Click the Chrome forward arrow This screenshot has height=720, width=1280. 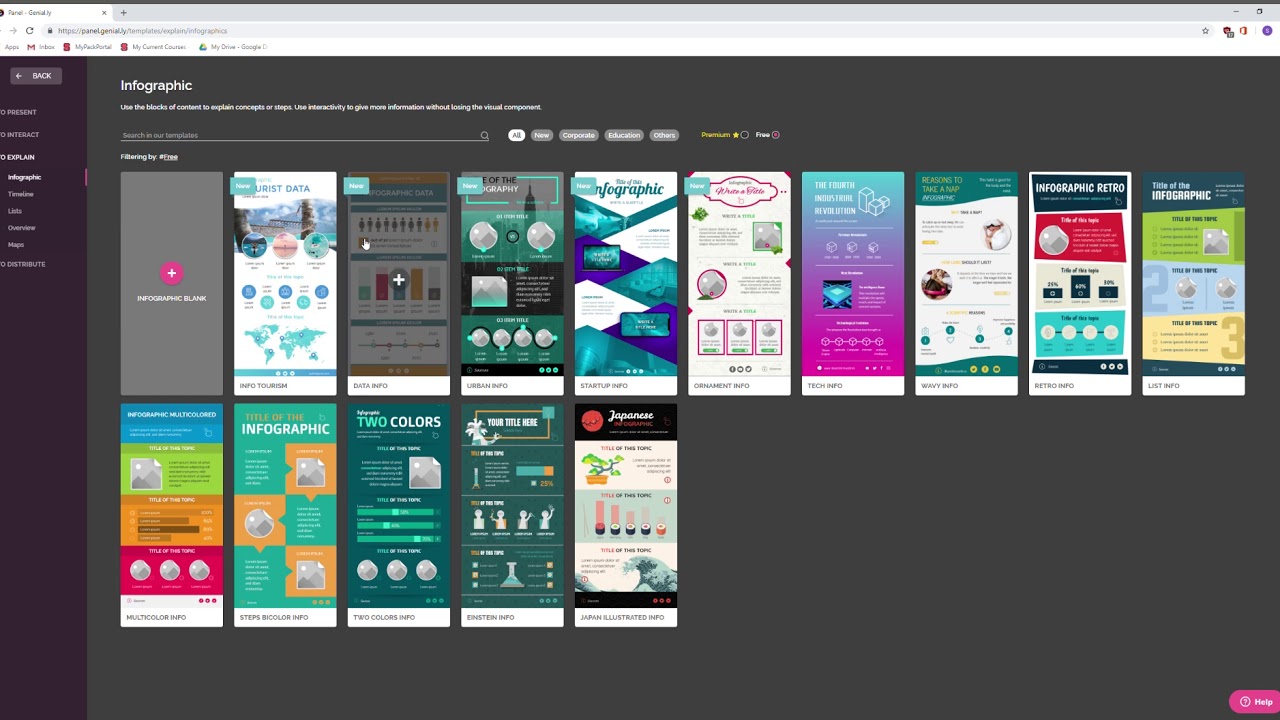(11, 31)
